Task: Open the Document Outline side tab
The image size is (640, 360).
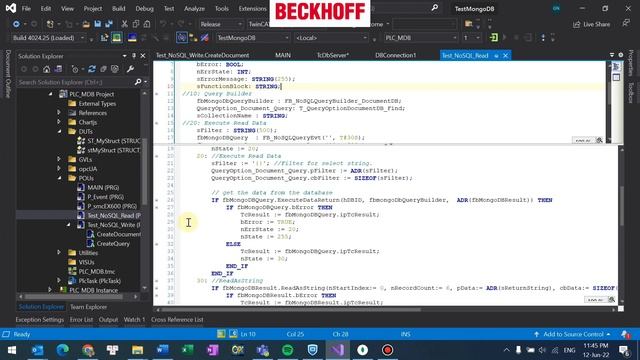Action: (8, 74)
